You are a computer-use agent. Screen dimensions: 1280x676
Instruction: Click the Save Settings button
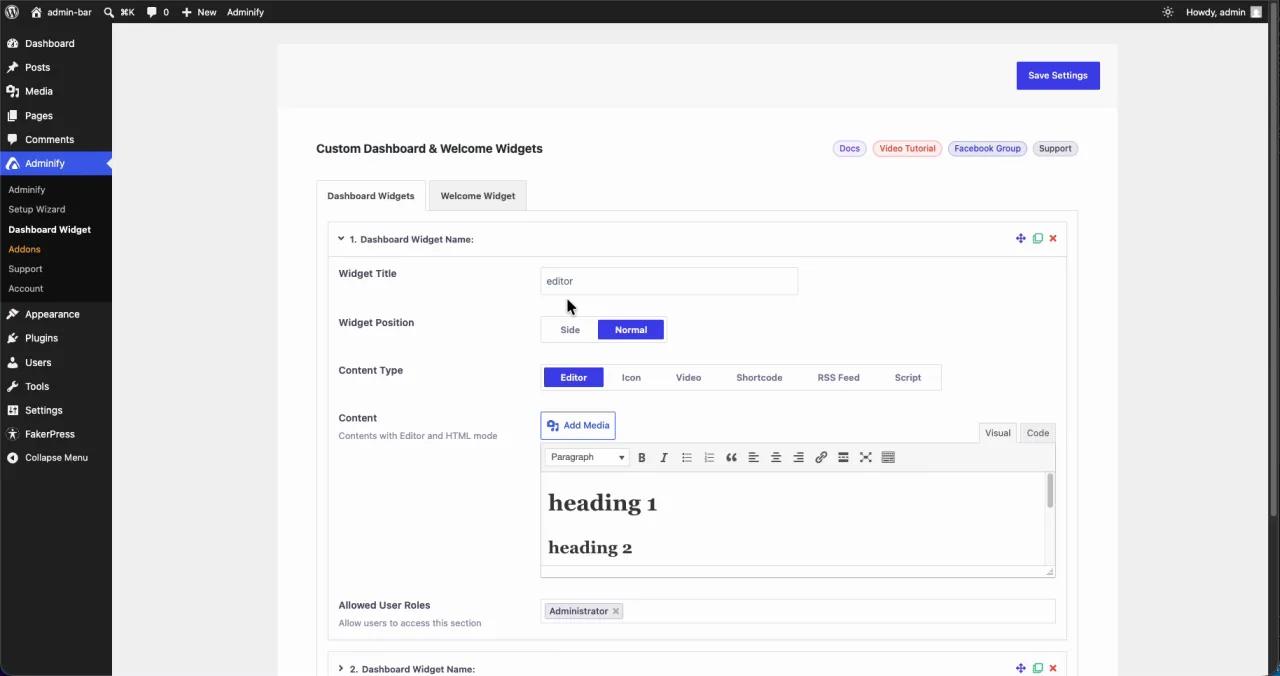pyautogui.click(x=1057, y=75)
